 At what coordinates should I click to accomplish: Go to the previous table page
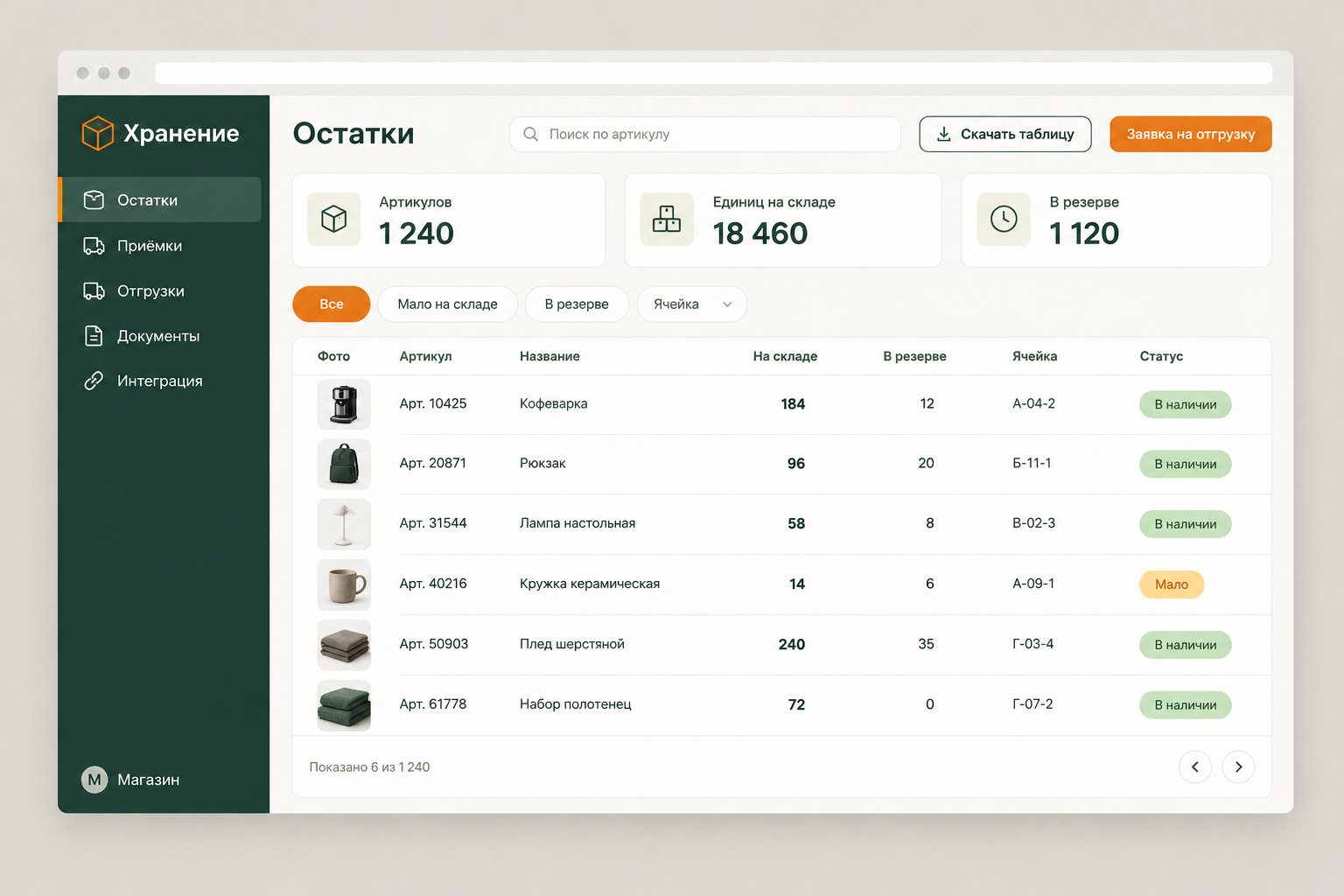(1195, 767)
